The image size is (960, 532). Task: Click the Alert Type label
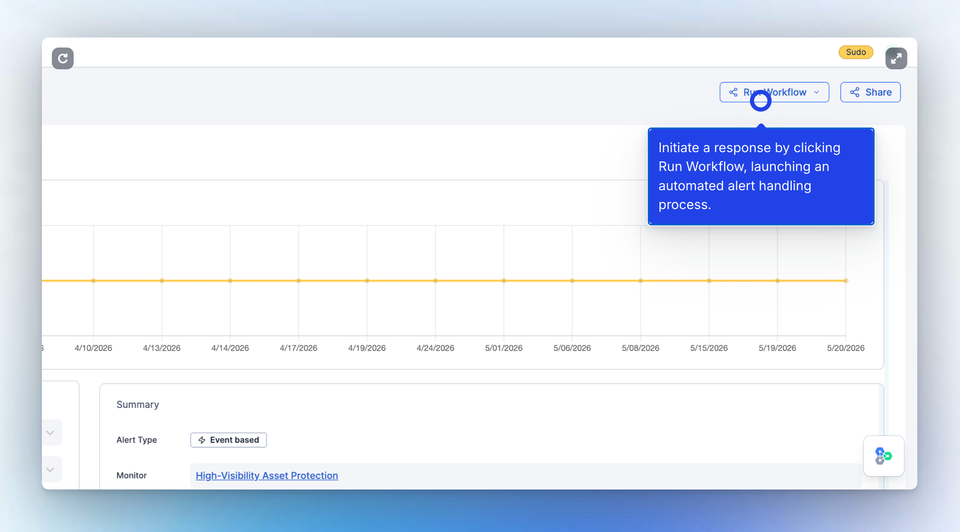click(137, 440)
